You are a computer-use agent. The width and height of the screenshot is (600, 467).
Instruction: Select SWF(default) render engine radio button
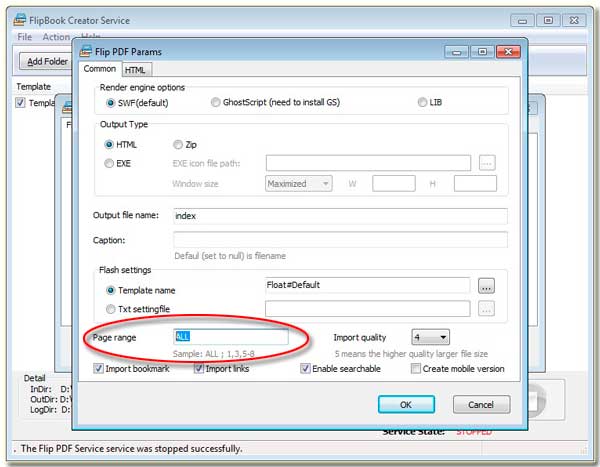coord(110,103)
